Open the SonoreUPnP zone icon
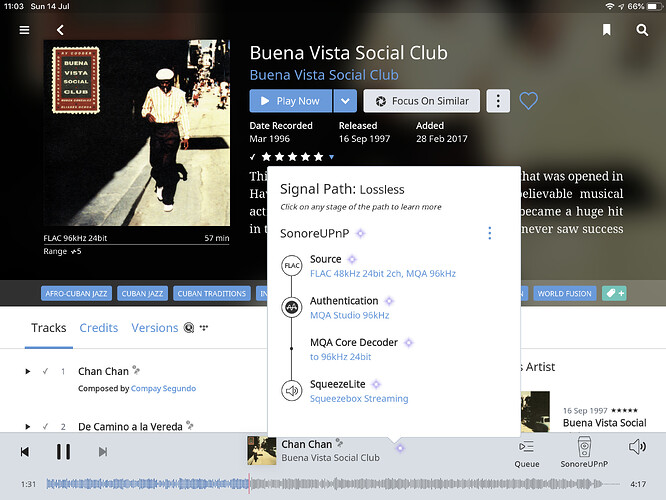 pyautogui.click(x=584, y=451)
